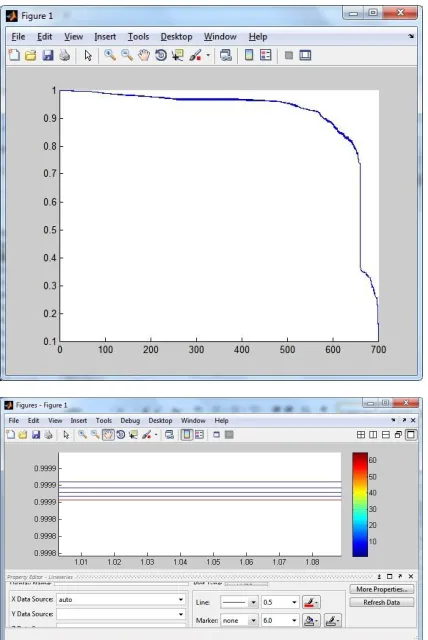Image resolution: width=428 pixels, height=640 pixels.
Task: Open Tools menu in upper Figure 1 window
Action: click(x=138, y=37)
